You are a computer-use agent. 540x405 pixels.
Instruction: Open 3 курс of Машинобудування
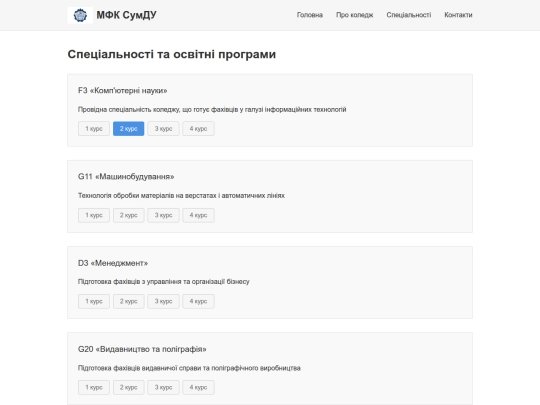click(x=163, y=215)
